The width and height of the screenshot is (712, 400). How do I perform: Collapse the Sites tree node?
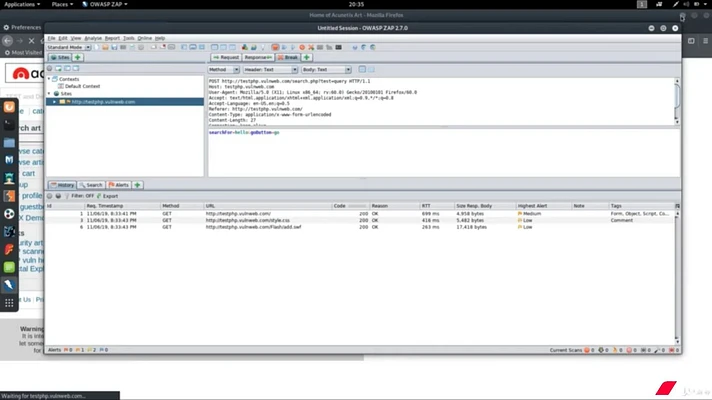(49, 94)
